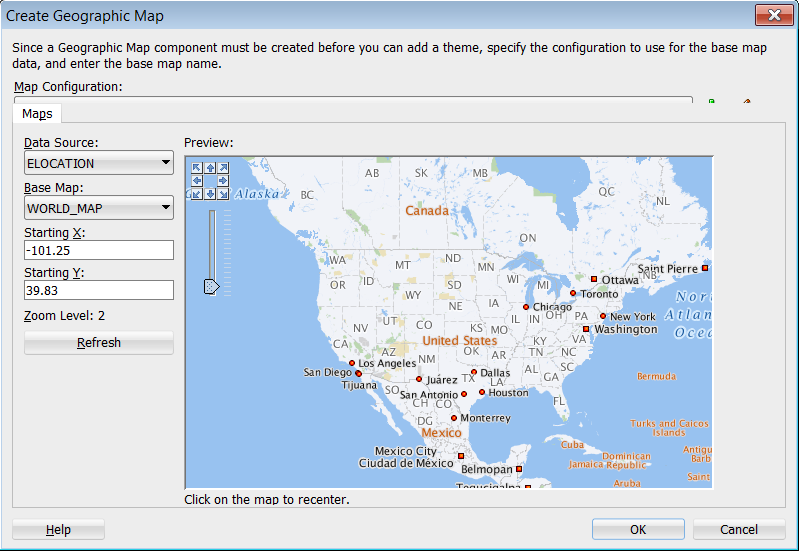
Task: Click the top of the zoom slider track
Action: [x=212, y=213]
